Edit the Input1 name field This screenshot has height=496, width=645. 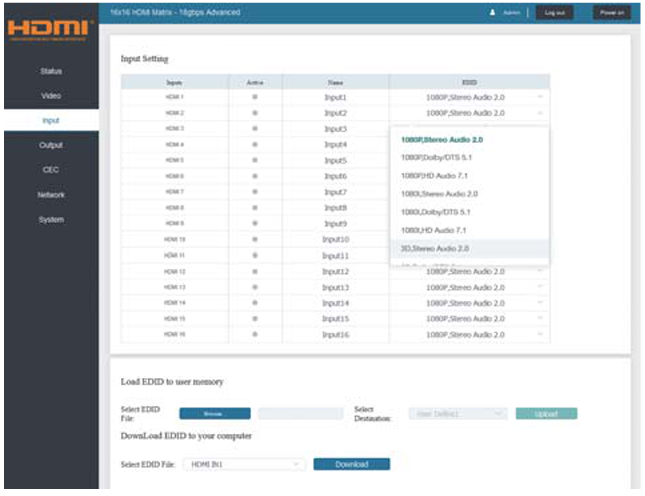(x=336, y=97)
